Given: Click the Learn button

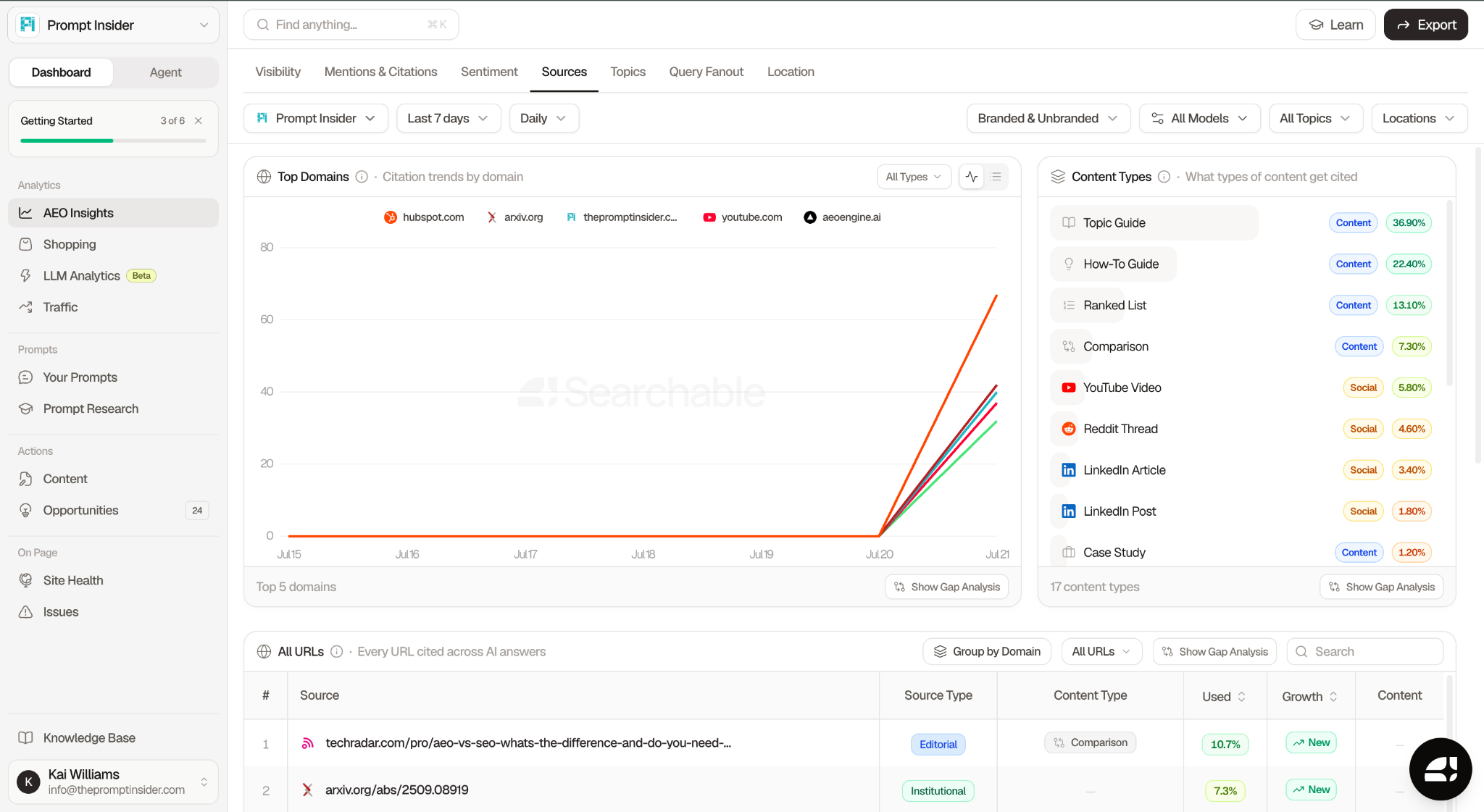Looking at the screenshot, I should click(x=1335, y=25).
